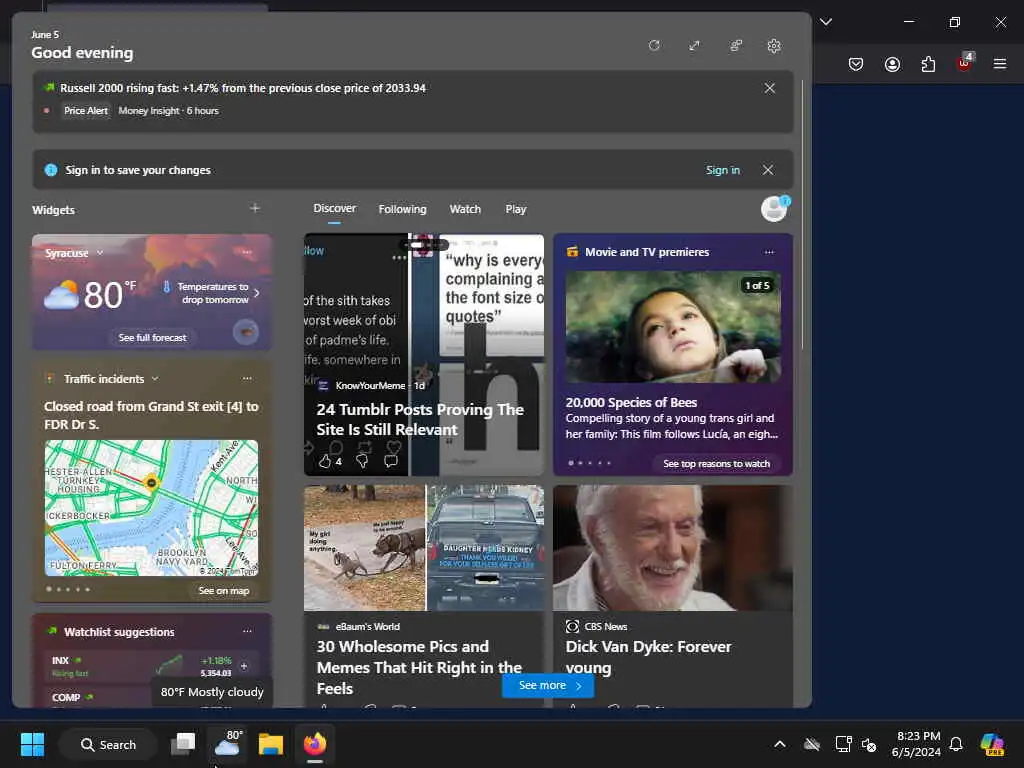
Task: Click weather widget icon in taskbar
Action: pyautogui.click(x=227, y=743)
